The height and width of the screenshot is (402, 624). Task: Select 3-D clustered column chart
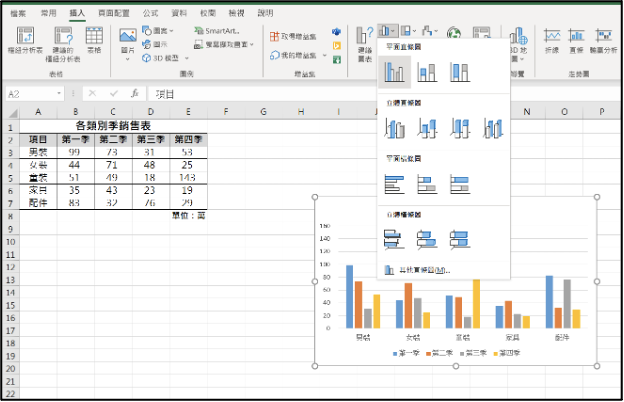point(394,128)
